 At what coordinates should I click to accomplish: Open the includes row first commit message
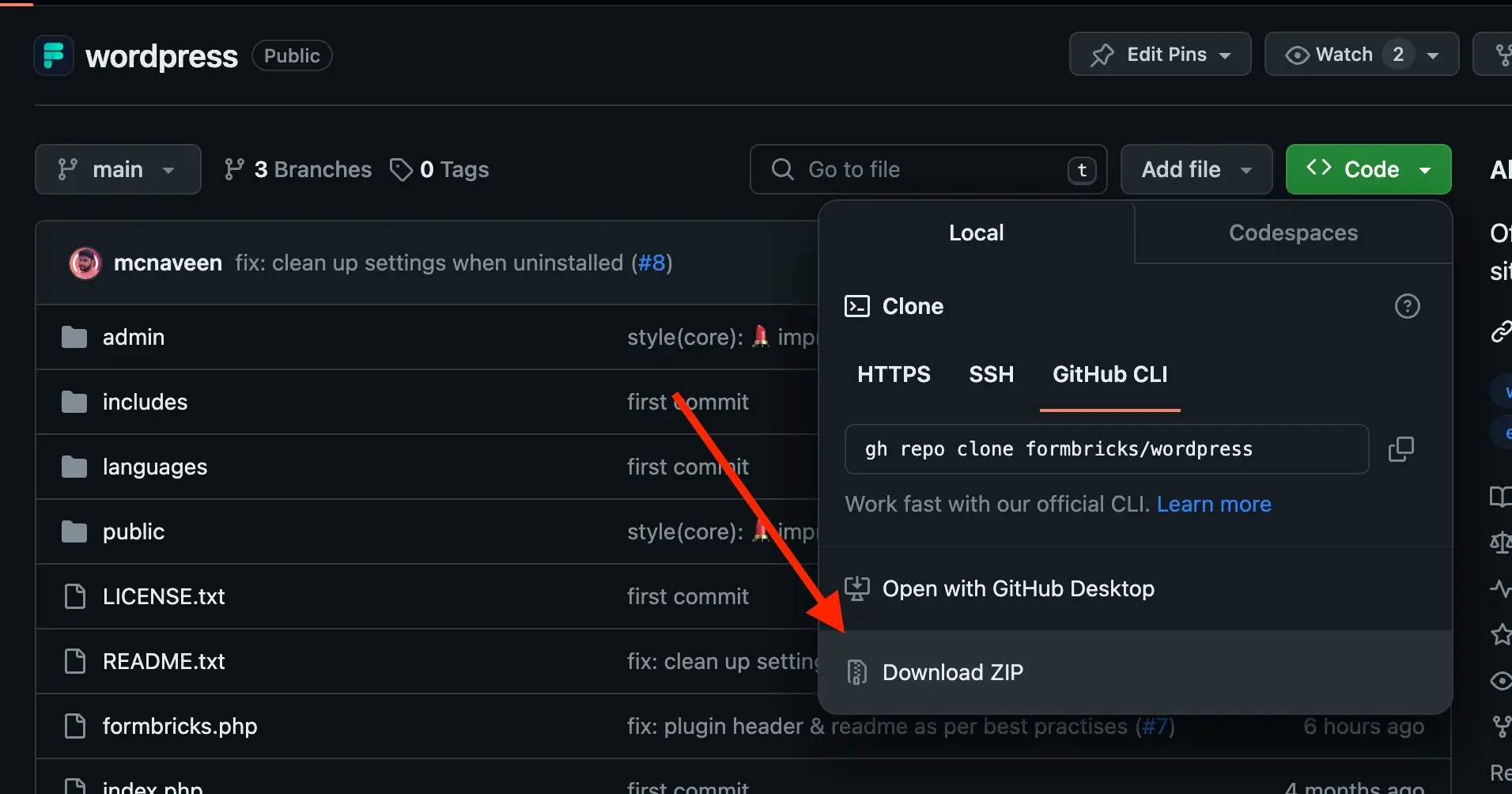tap(687, 402)
